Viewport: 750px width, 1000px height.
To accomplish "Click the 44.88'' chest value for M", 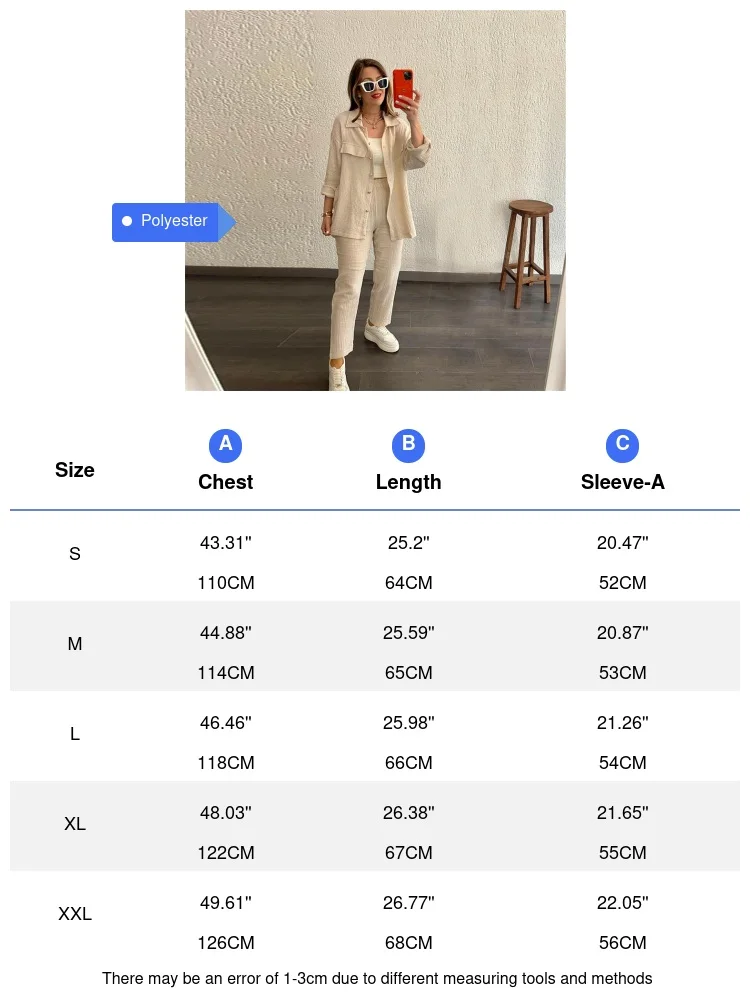I will point(225,633).
